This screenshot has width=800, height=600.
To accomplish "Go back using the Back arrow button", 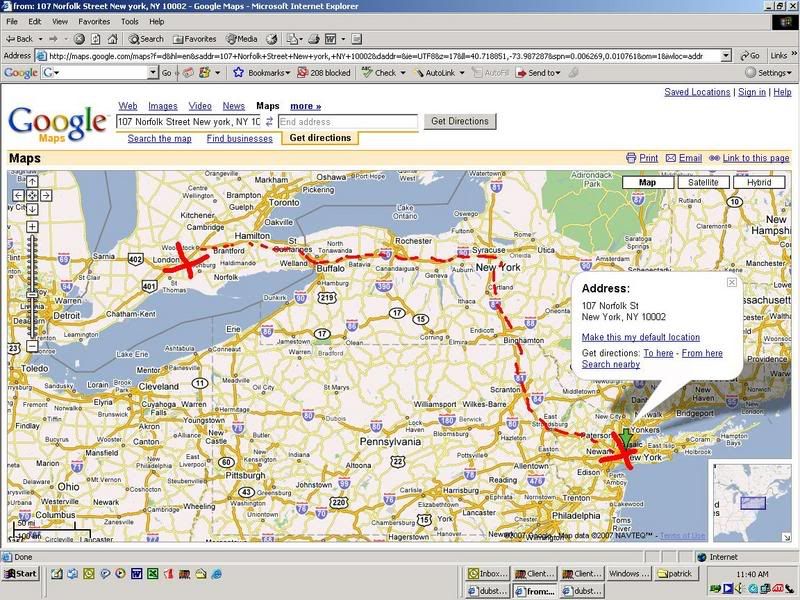I will click(19, 39).
